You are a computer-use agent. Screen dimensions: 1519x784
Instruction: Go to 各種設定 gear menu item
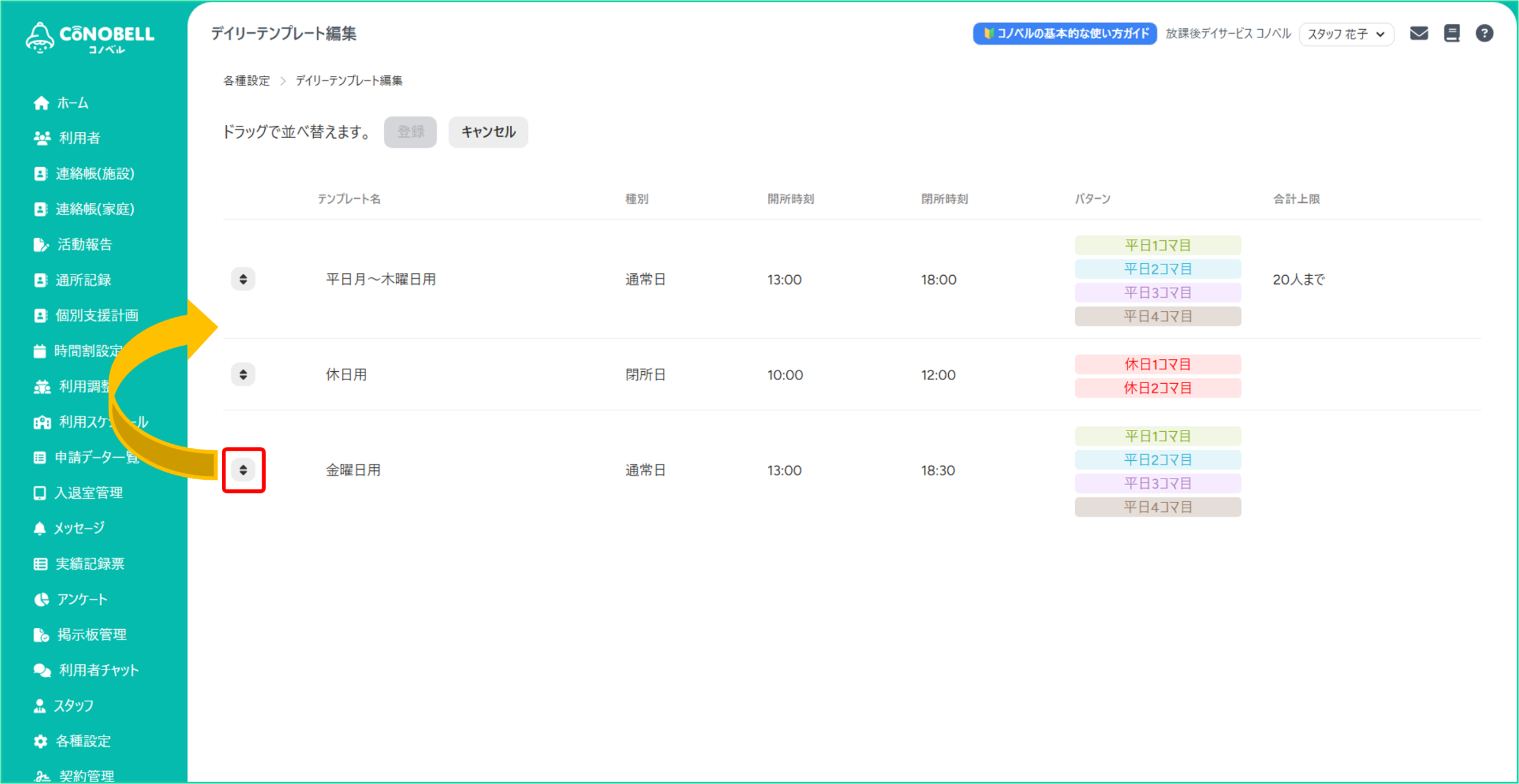[82, 741]
